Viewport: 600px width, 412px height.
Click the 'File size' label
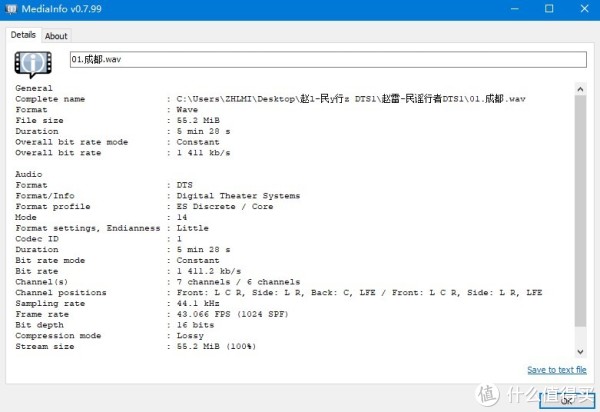pyautogui.click(x=39, y=121)
